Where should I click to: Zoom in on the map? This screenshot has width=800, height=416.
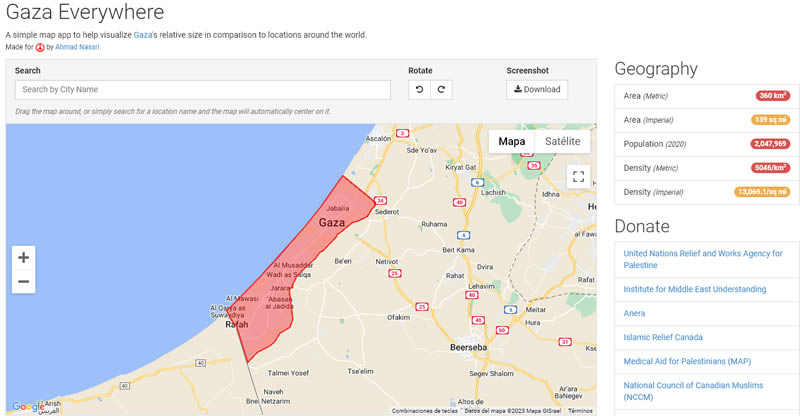pos(23,257)
